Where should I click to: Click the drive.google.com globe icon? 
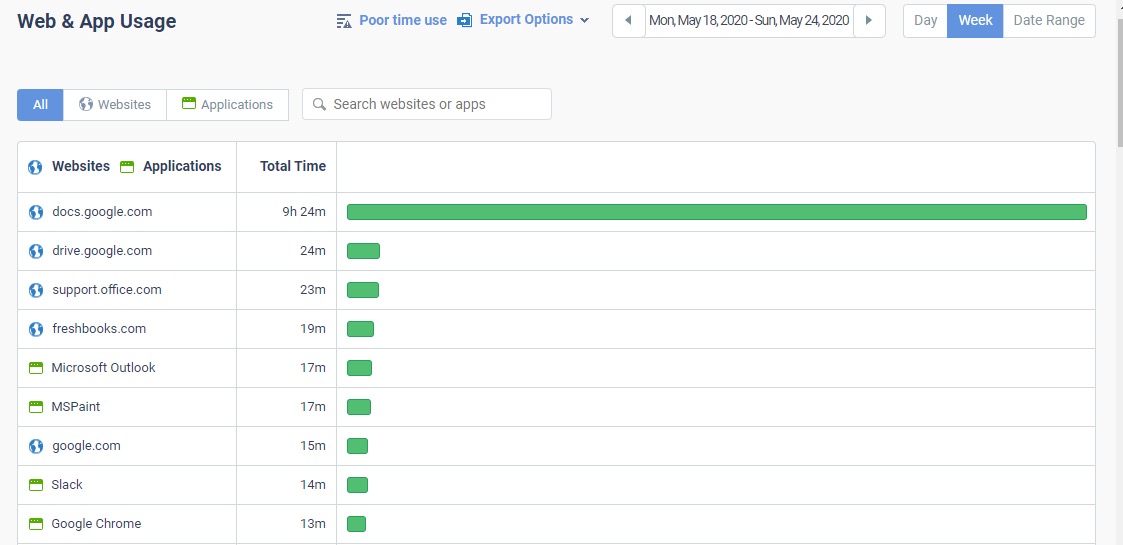[x=36, y=251]
